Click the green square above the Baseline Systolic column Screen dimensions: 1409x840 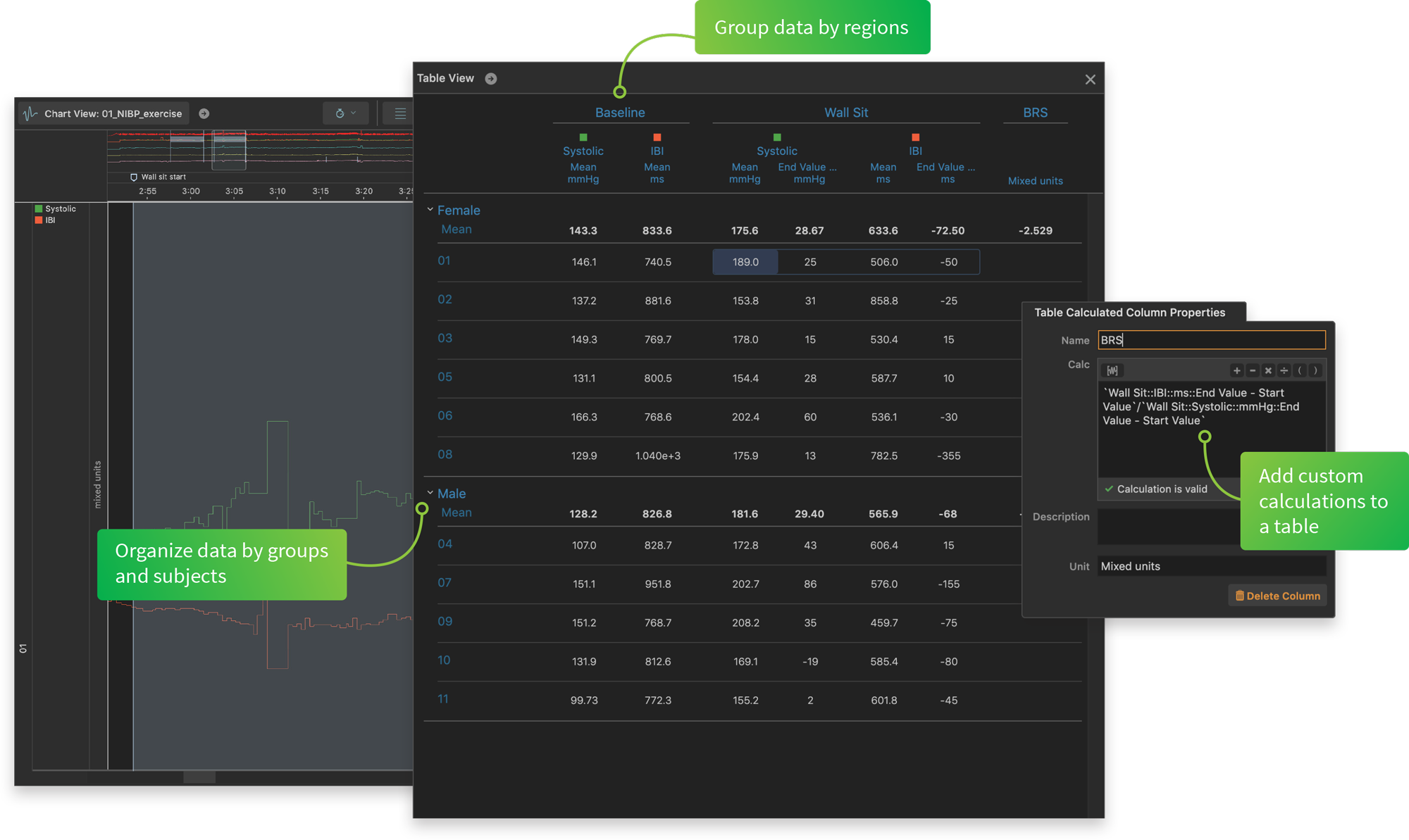point(583,137)
